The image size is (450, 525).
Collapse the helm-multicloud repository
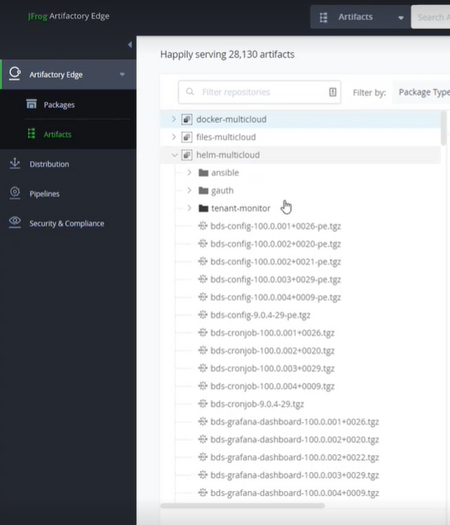click(174, 155)
